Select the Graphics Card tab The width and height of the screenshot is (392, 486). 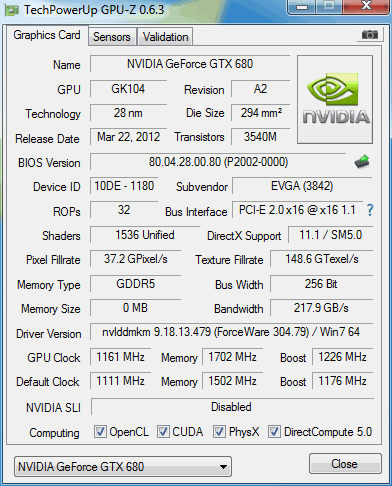pos(47,35)
